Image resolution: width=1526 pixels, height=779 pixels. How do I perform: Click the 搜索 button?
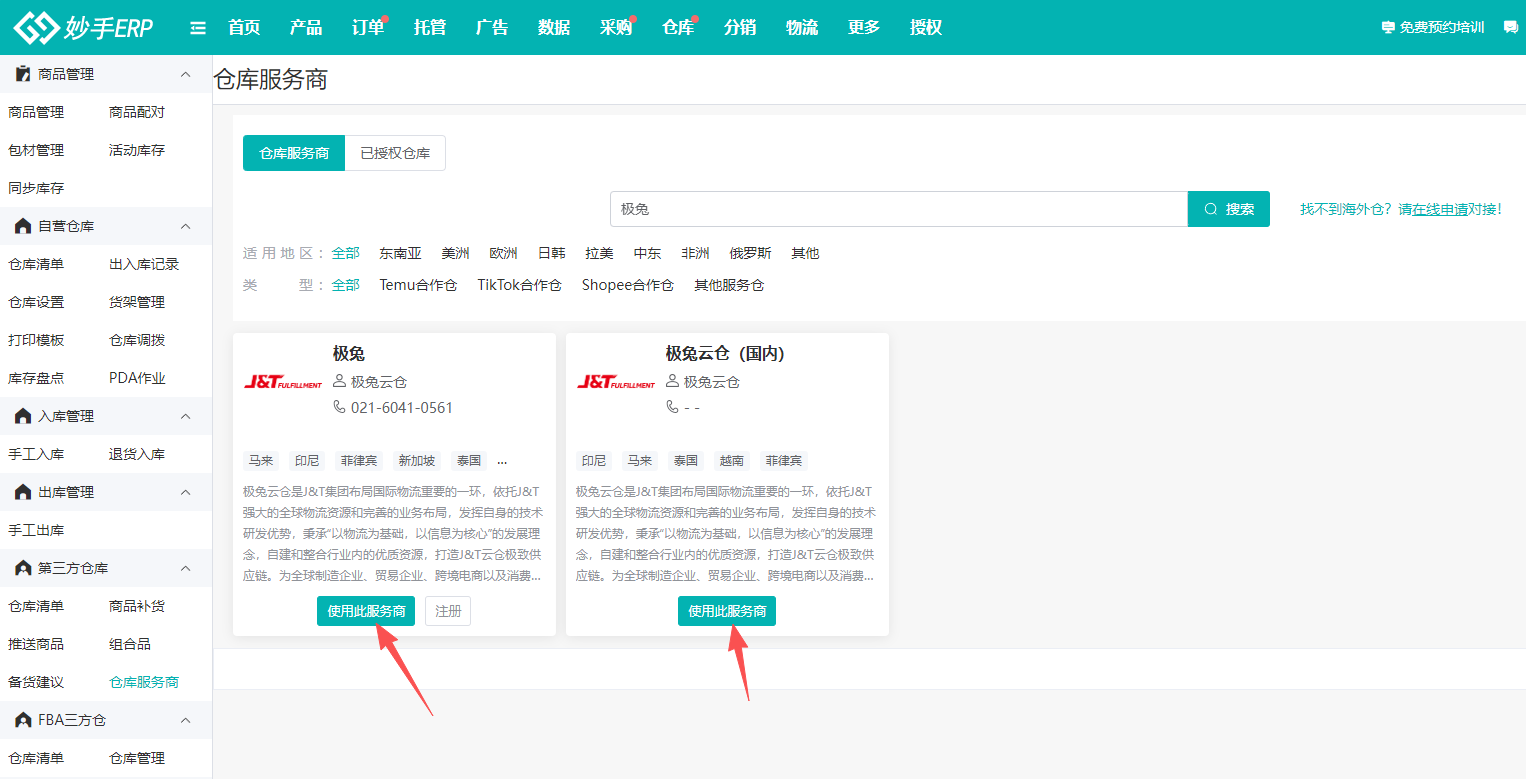[1229, 209]
